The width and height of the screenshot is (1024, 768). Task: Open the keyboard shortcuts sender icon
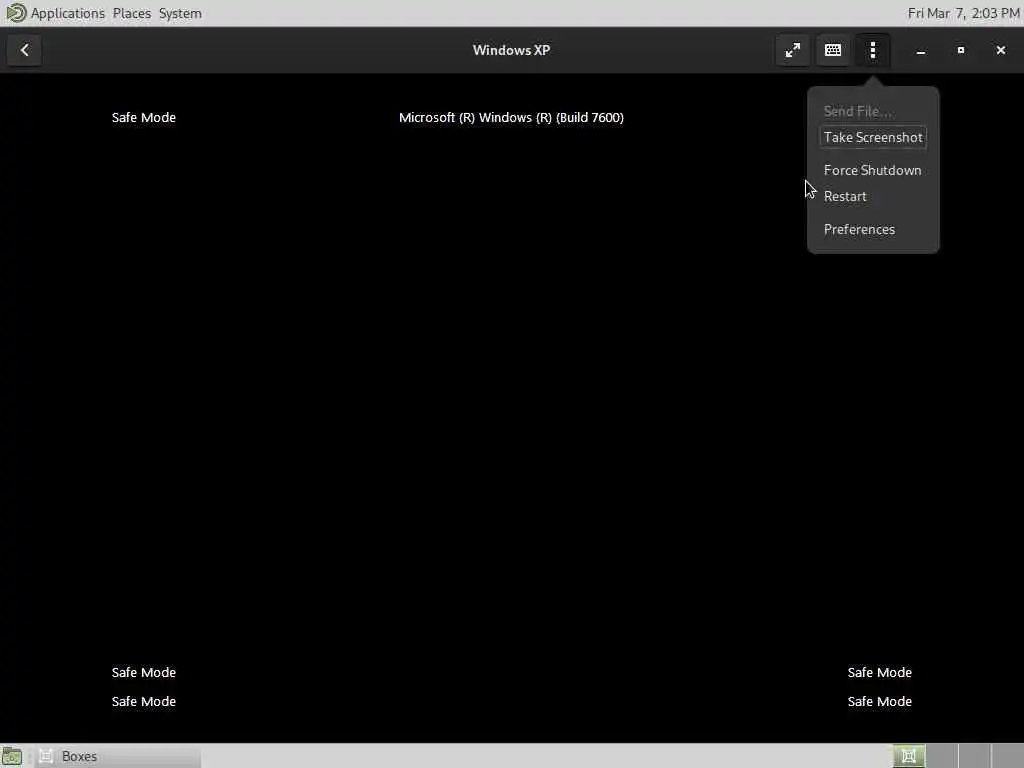(833, 50)
